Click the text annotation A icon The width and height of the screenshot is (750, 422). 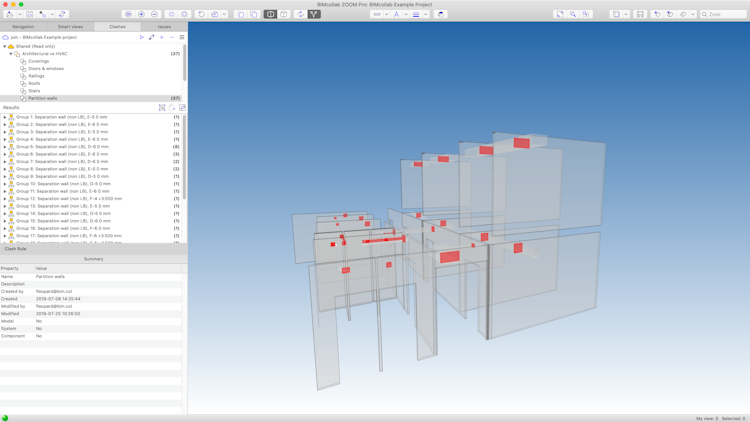397,14
